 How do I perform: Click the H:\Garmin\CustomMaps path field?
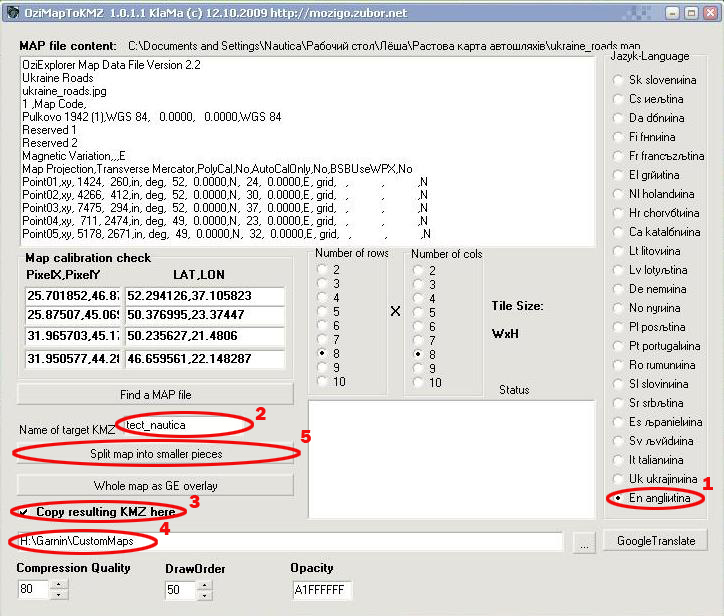285,541
